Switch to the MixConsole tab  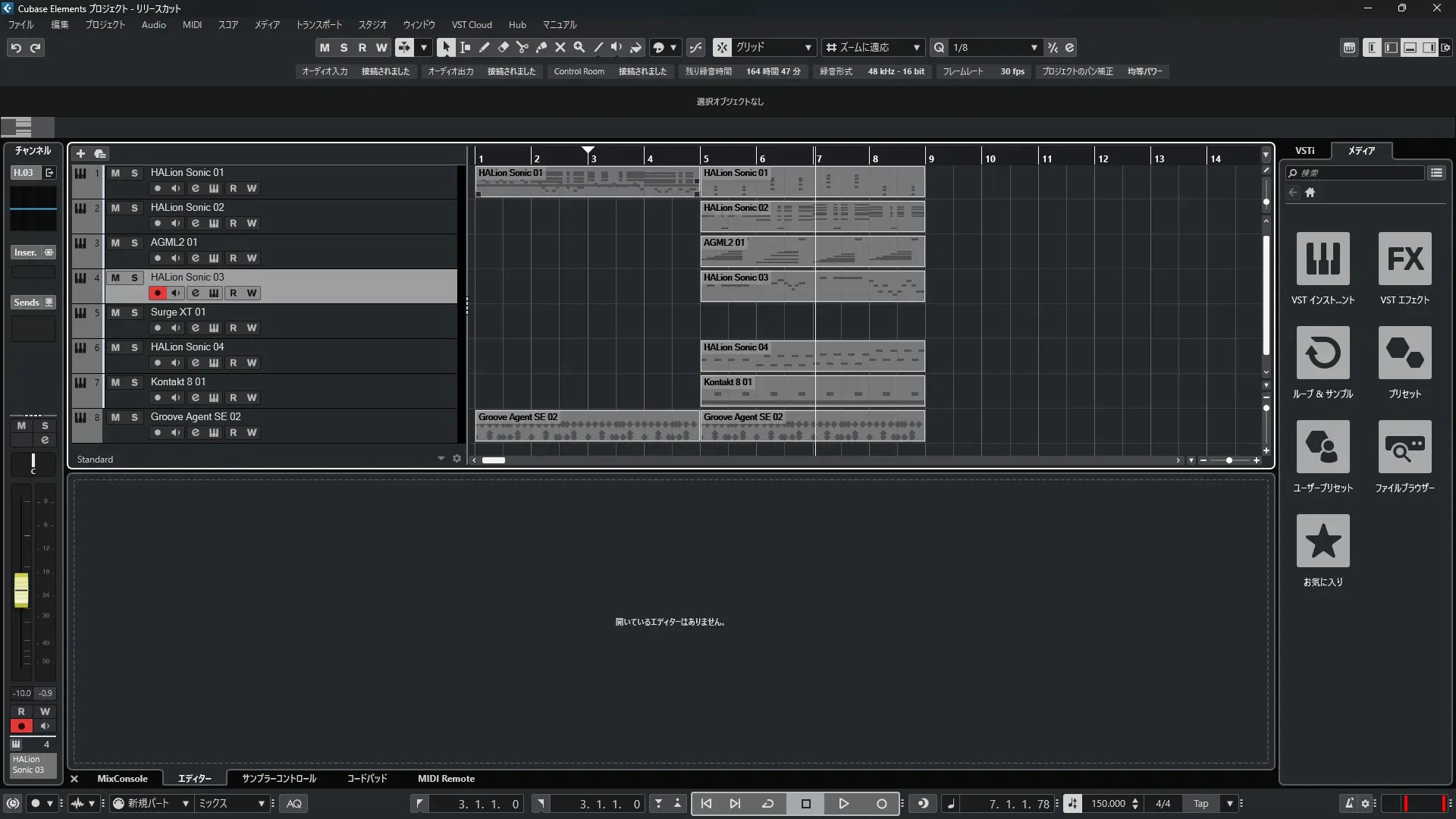point(122,778)
